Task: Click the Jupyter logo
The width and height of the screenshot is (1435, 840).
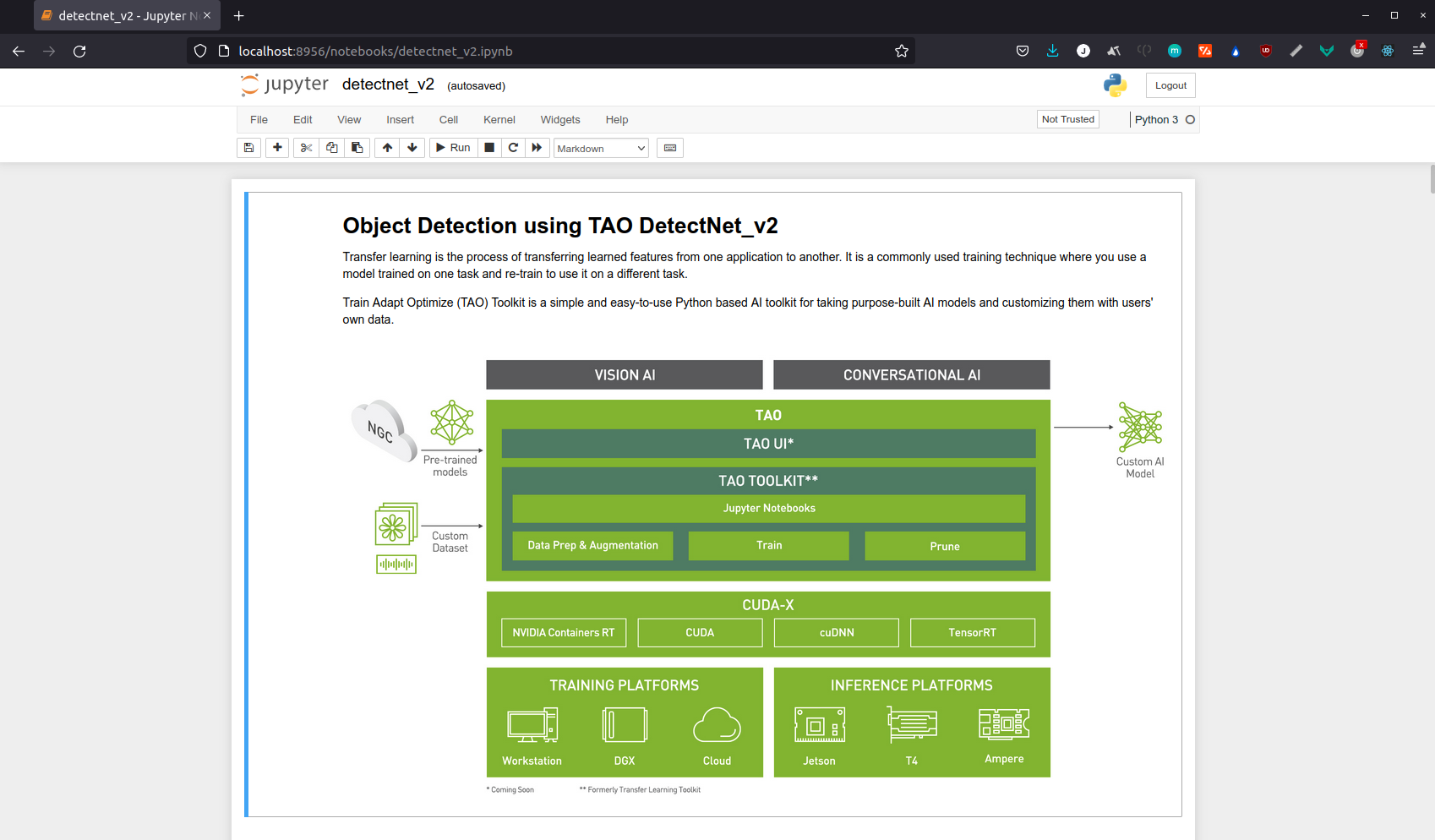Action: [x=284, y=85]
